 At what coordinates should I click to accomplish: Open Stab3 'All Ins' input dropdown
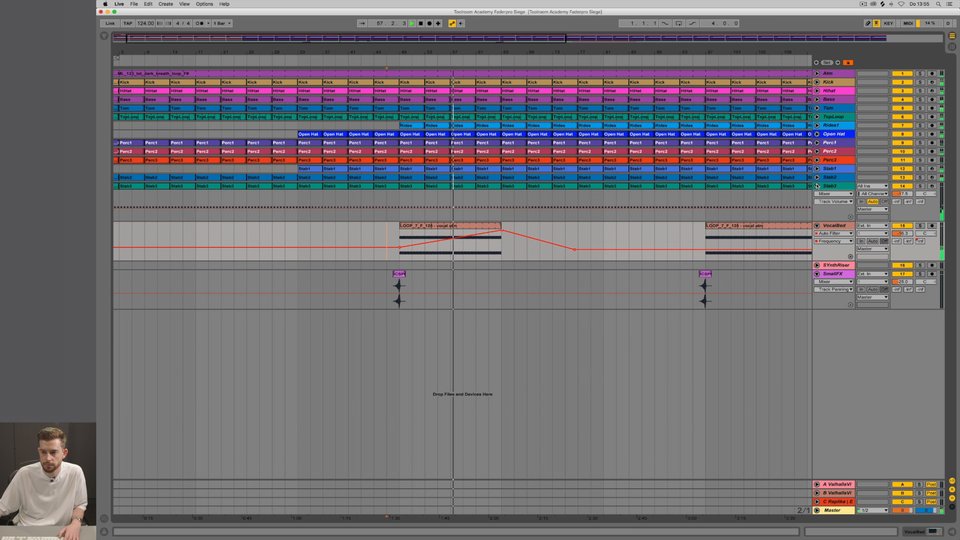click(x=873, y=186)
